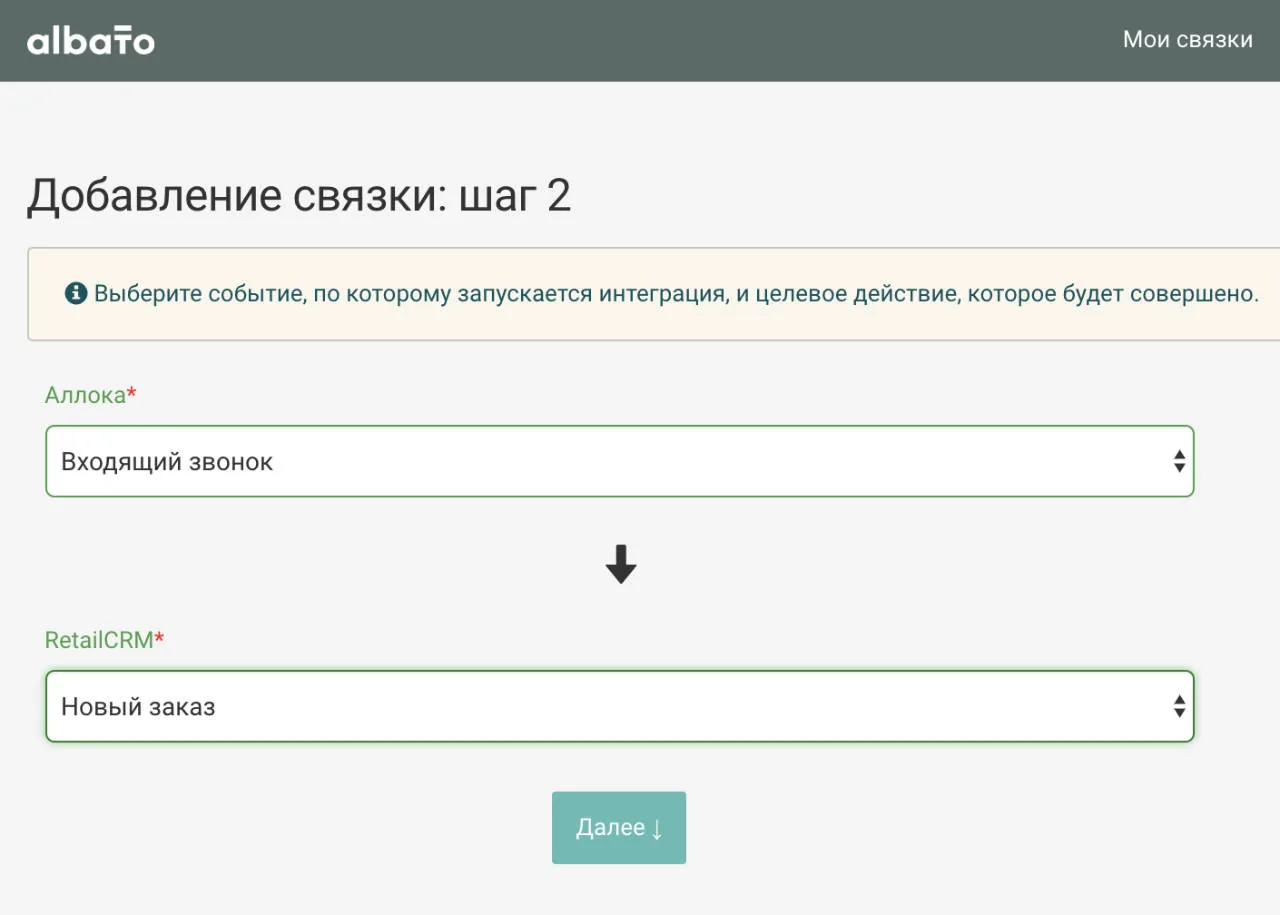The image size is (1280, 915).
Task: Click the info icon in the hint banner
Action: (x=76, y=294)
